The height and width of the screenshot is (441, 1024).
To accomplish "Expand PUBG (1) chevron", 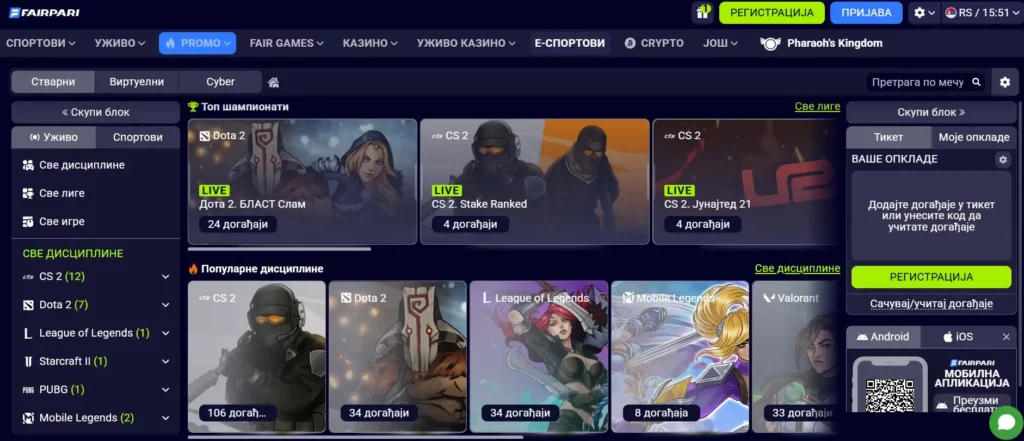I will [165, 390].
